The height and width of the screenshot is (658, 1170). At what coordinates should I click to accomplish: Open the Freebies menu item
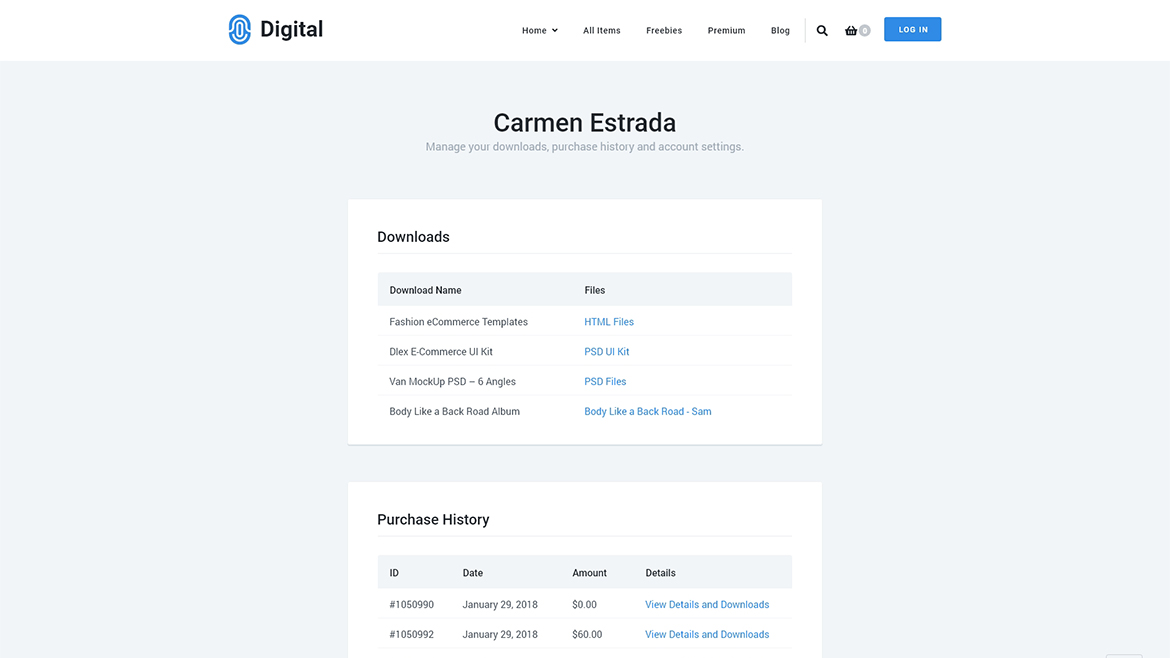coord(664,31)
